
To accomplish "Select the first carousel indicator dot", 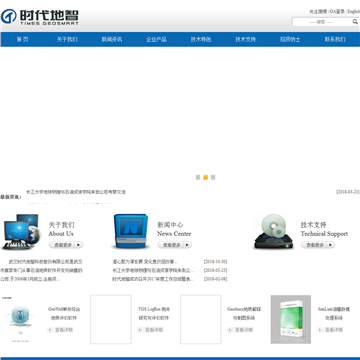I will point(198,177).
